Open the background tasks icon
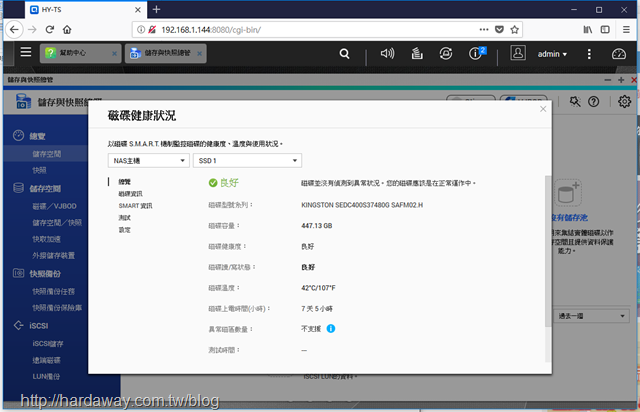The height and width of the screenshot is (412, 640). [417, 53]
